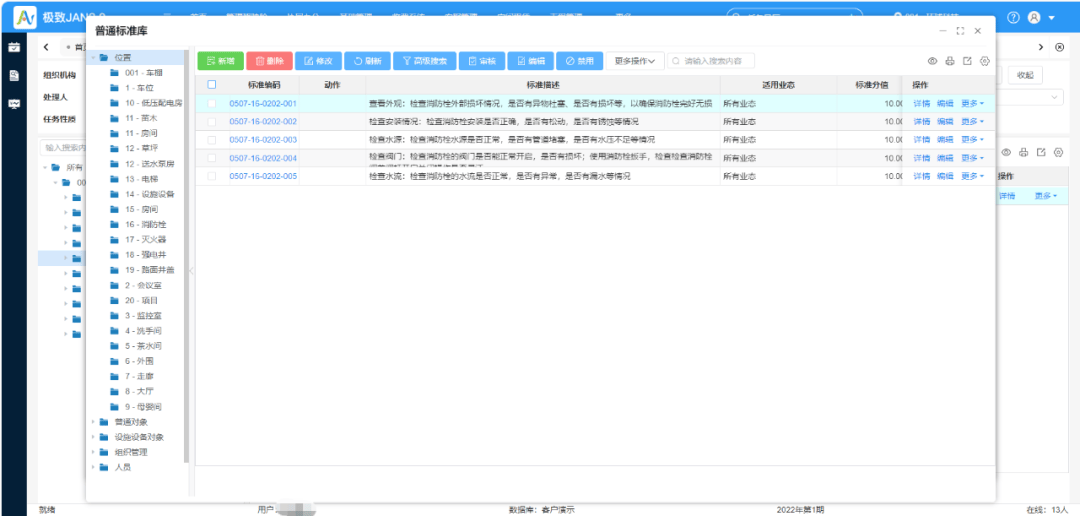Click the eye view icon in dialog toolbar

click(x=933, y=61)
